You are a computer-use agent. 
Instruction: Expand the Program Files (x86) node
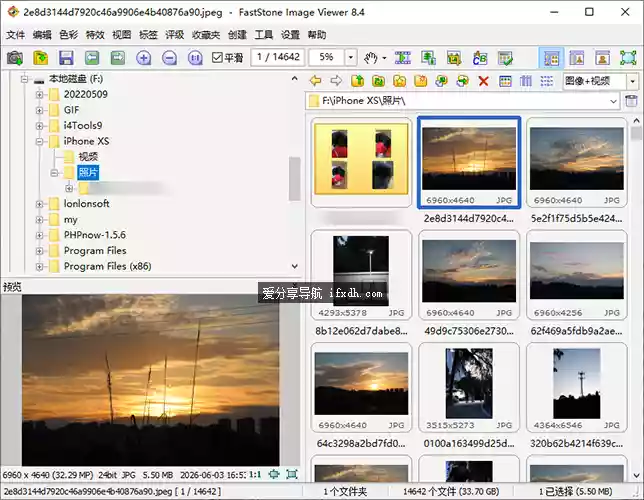tap(39, 267)
